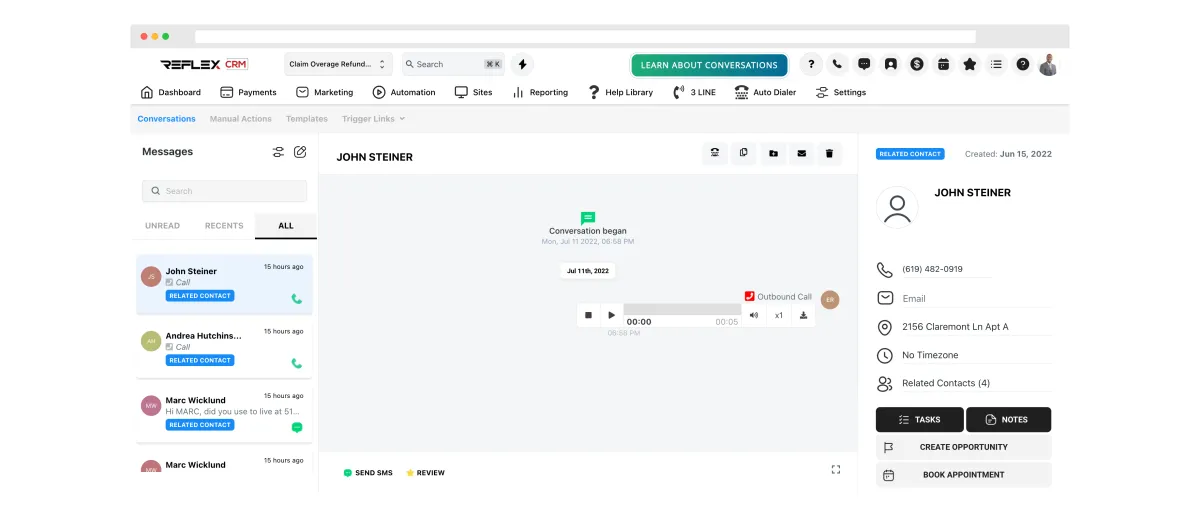Click the clock icon beside No Timezone
Viewport: 1200px width, 516px height.
click(x=884, y=355)
